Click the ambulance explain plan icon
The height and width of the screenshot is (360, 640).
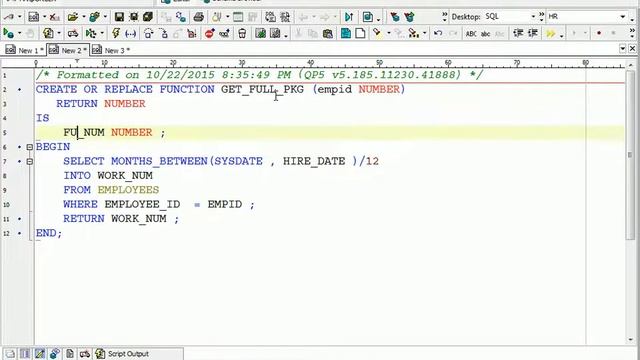tap(73, 33)
